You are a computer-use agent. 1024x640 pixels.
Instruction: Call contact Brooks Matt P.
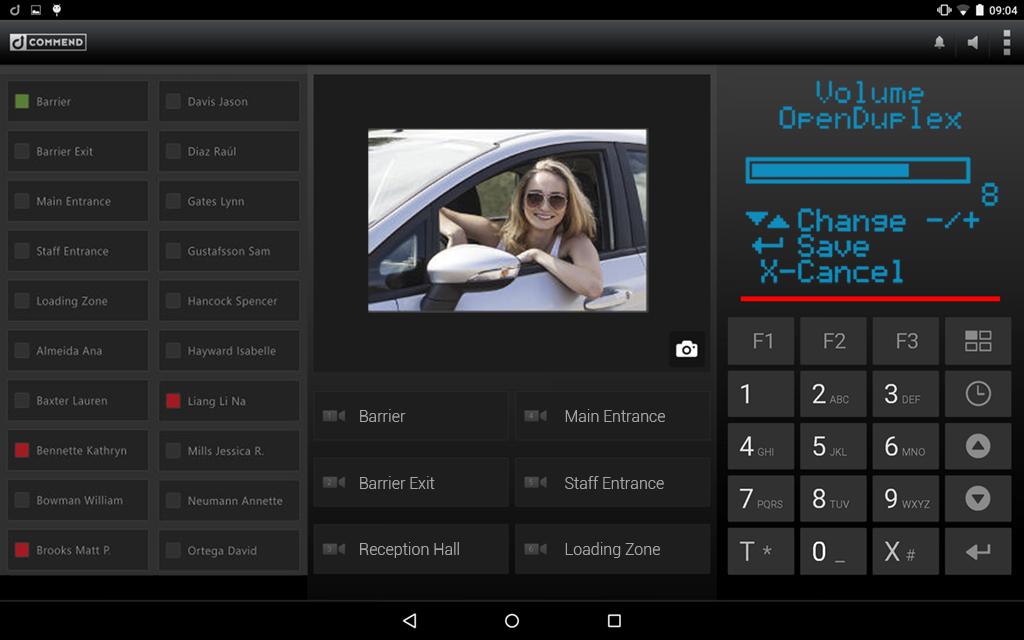(78, 550)
